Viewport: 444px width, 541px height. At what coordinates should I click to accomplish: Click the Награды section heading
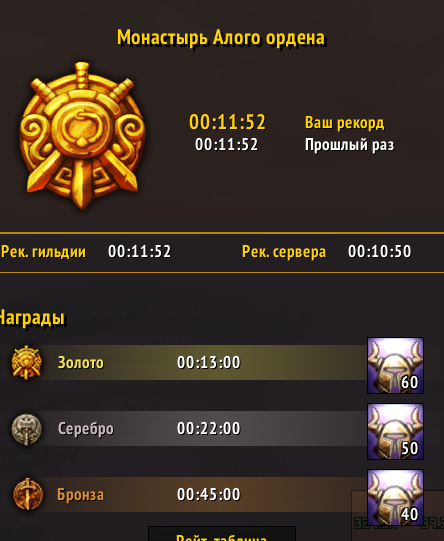pos(32,318)
